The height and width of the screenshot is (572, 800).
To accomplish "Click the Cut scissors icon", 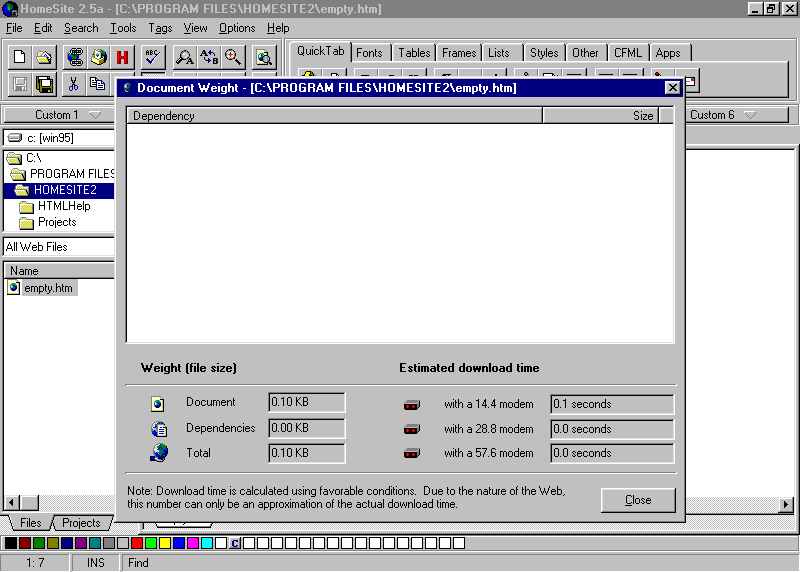I will pos(73,84).
